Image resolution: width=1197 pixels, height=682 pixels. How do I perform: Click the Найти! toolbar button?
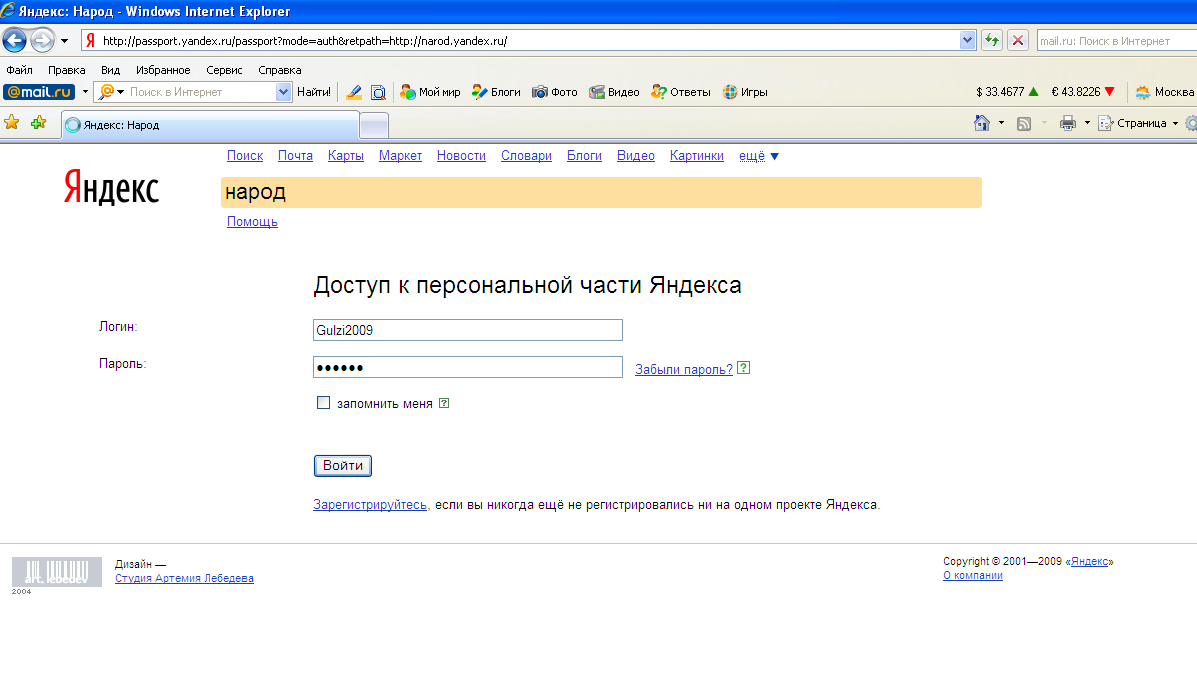coord(314,92)
